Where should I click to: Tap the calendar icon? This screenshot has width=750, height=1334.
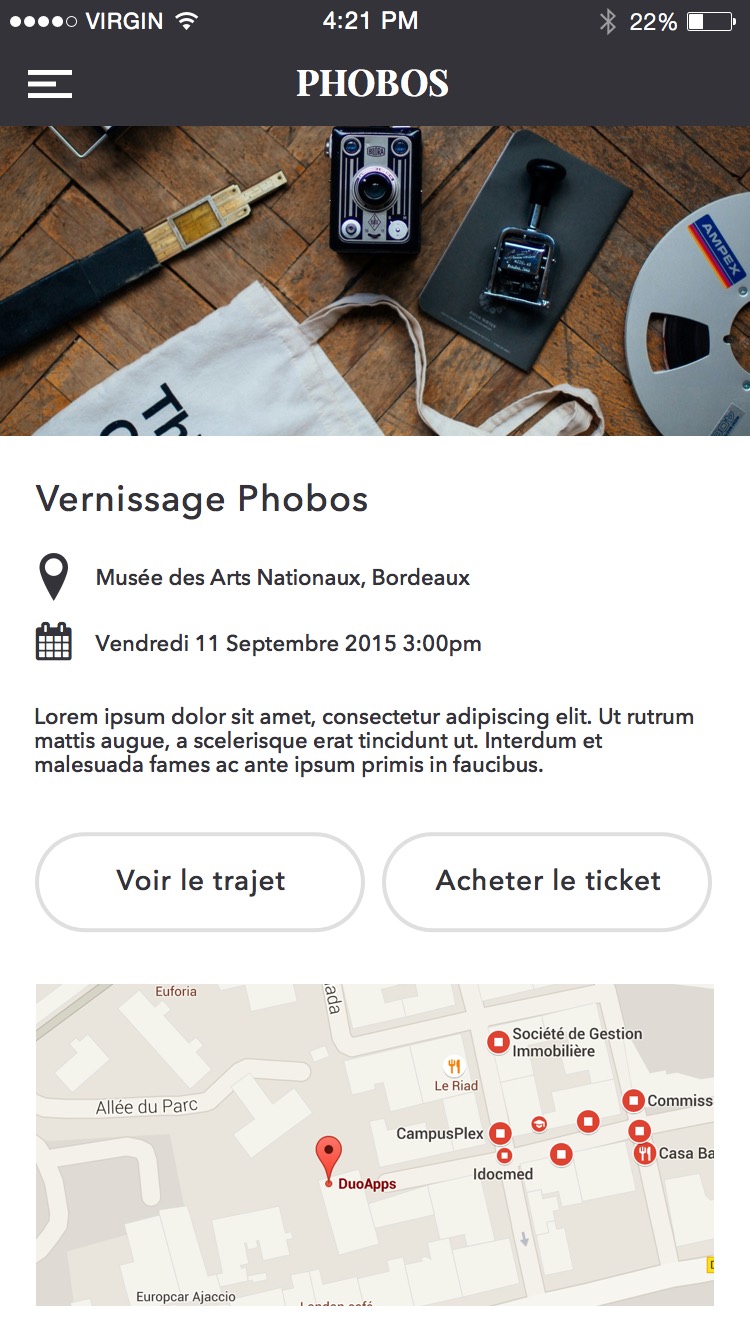(x=53, y=642)
